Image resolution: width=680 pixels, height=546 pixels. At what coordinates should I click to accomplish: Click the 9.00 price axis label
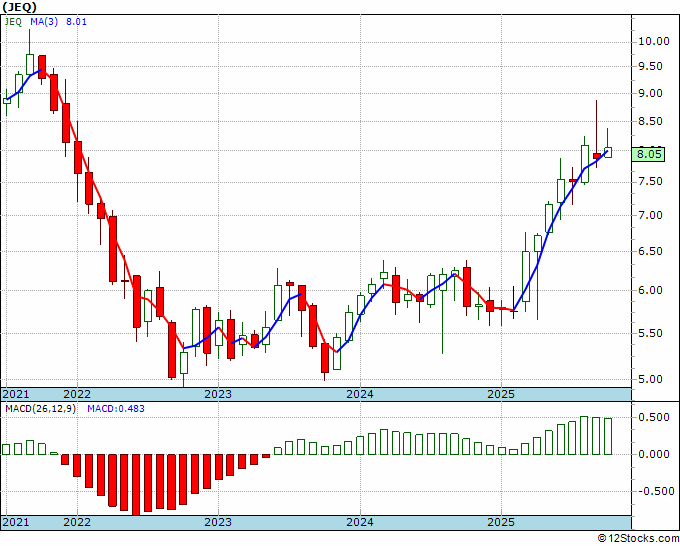tap(650, 94)
